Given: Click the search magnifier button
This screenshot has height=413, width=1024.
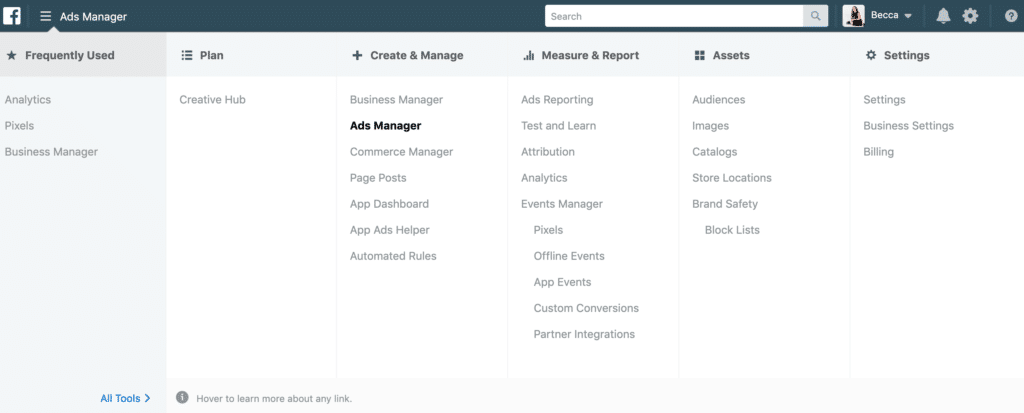Looking at the screenshot, I should [816, 16].
